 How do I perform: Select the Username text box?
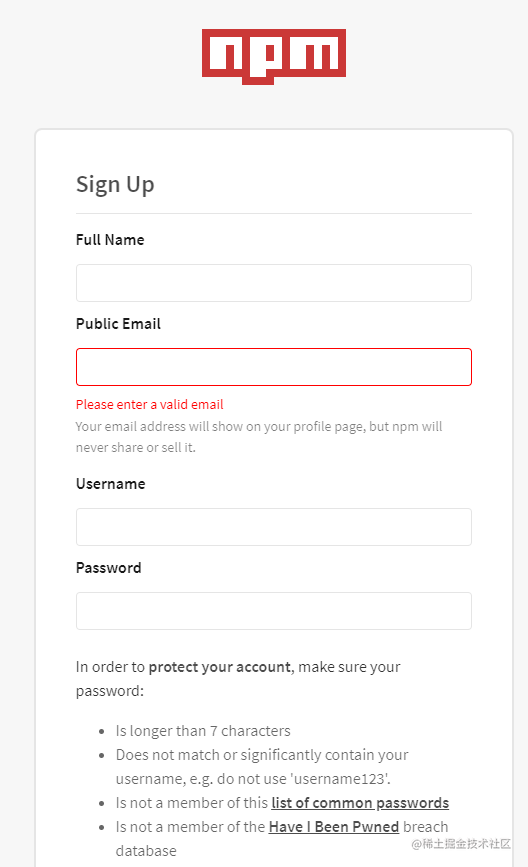pyautogui.click(x=274, y=527)
